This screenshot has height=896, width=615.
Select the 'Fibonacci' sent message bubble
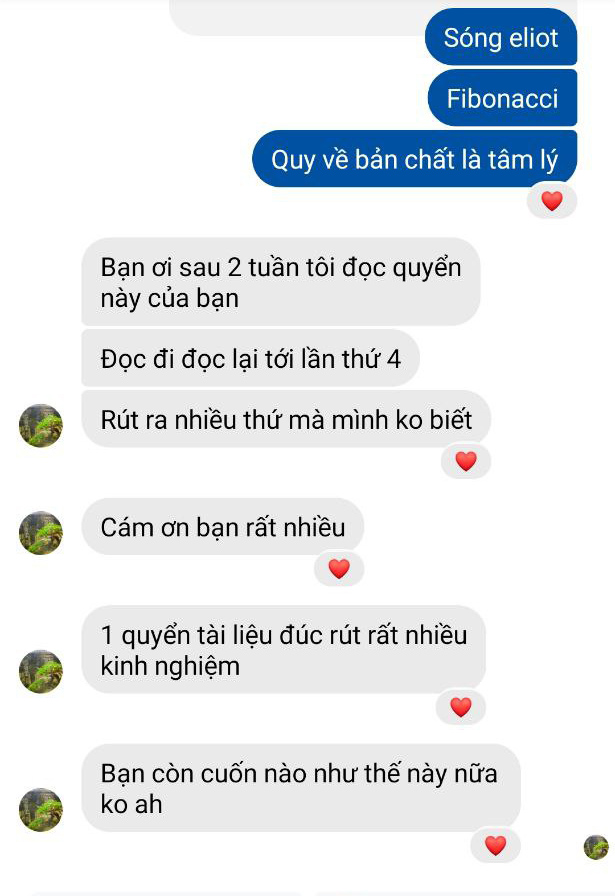coord(502,98)
